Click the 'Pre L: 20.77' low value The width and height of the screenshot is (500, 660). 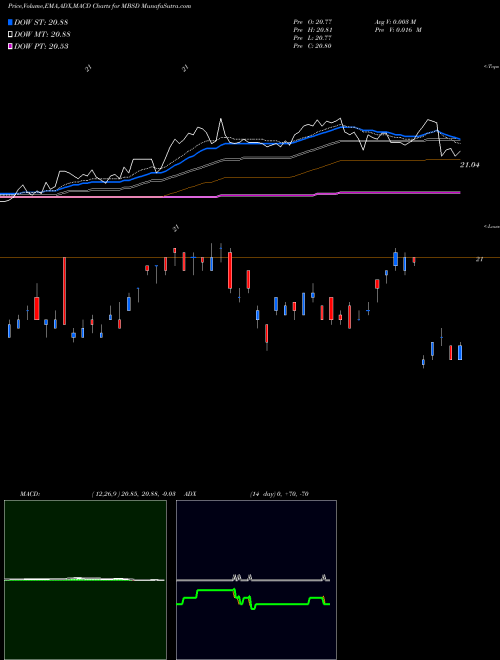[x=312, y=37]
